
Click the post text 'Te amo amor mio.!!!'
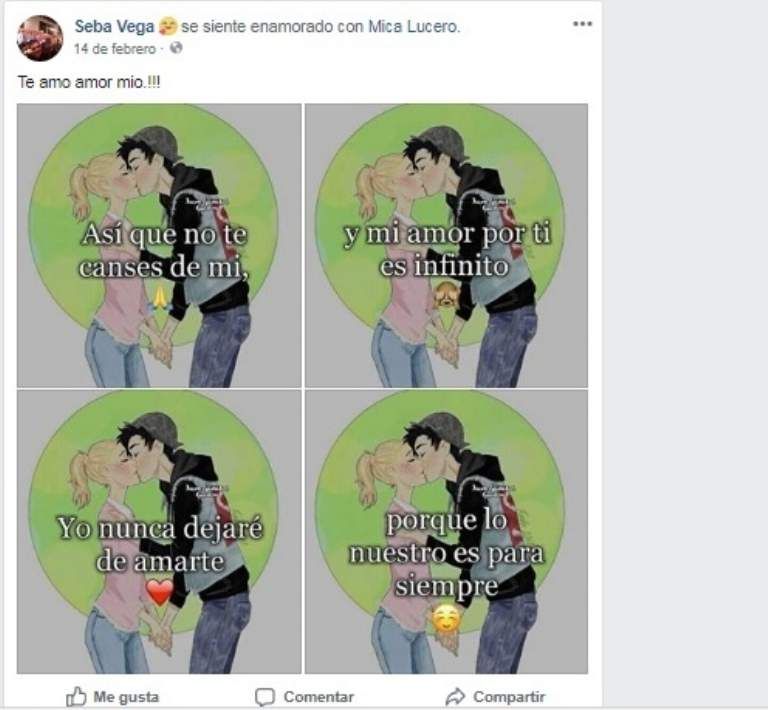point(89,82)
